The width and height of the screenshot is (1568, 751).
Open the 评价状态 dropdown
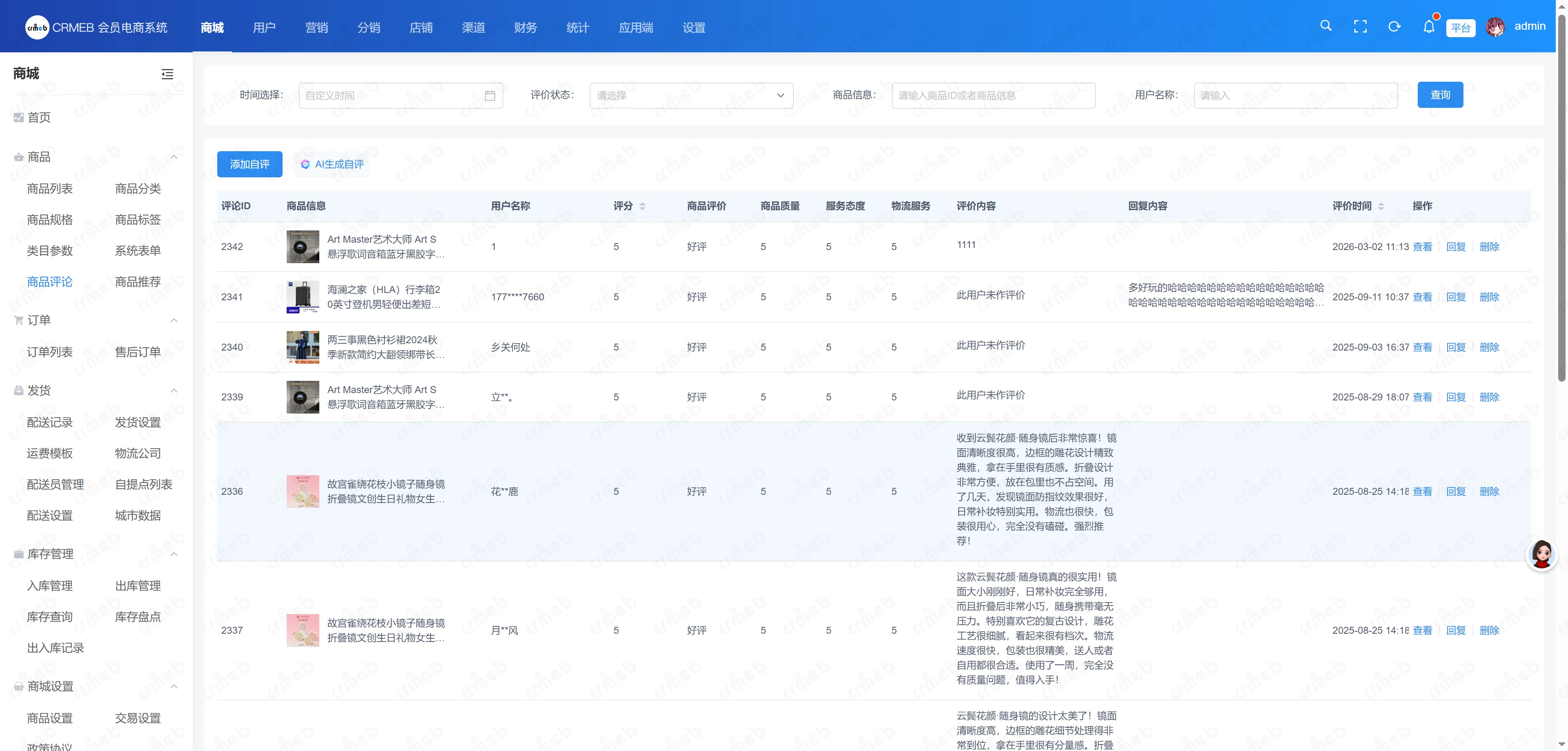click(x=691, y=96)
